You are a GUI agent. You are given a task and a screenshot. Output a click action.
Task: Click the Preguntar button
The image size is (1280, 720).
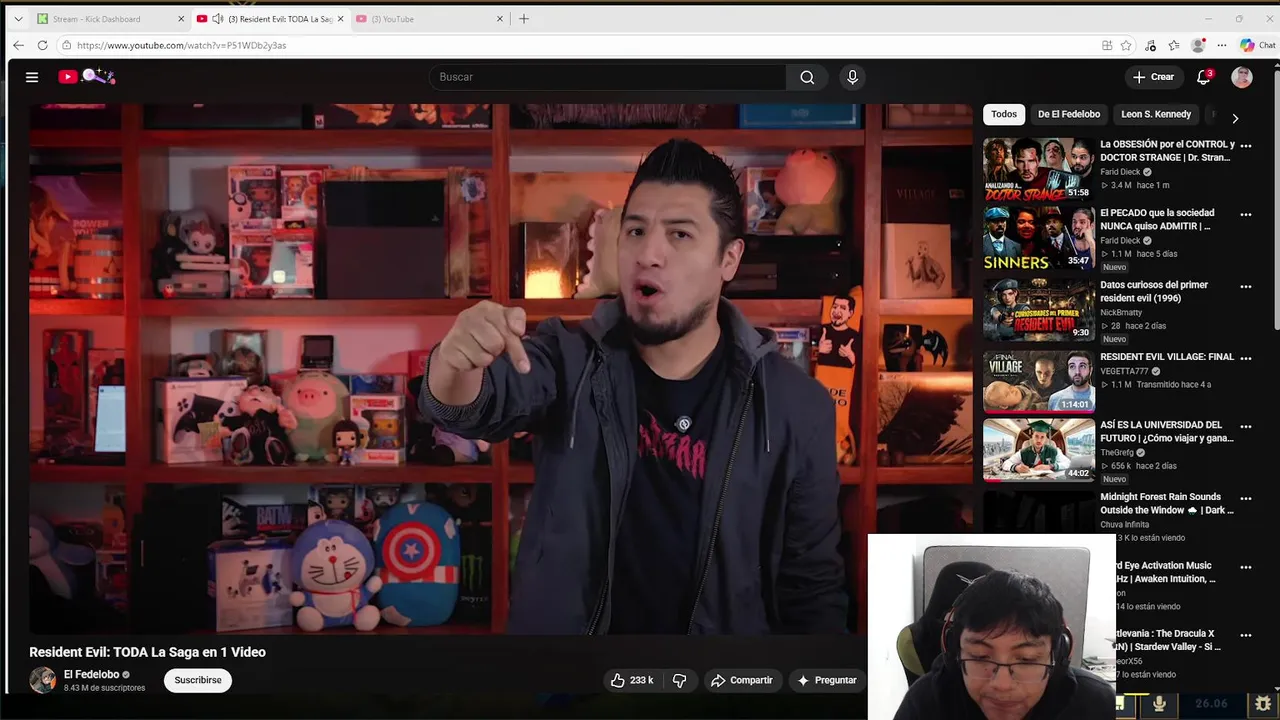pyautogui.click(x=826, y=680)
